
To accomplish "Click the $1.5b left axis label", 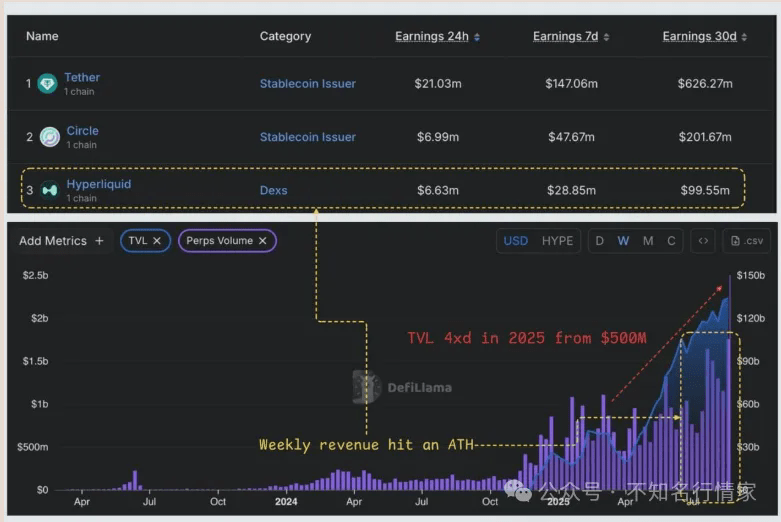I will pos(35,361).
